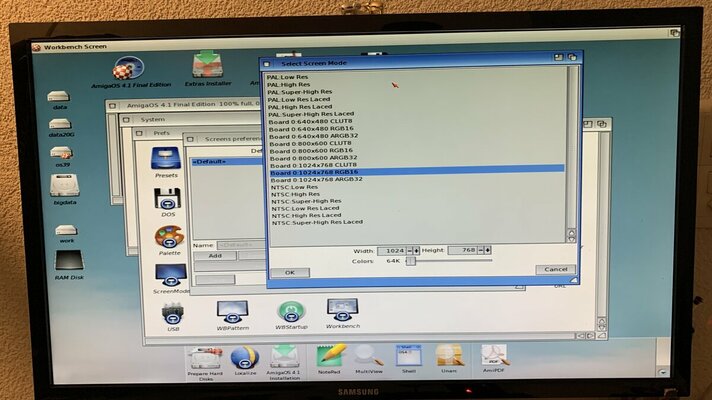Launch Prepare Hard Disks from dock
The width and height of the screenshot is (712, 400).
click(x=205, y=358)
